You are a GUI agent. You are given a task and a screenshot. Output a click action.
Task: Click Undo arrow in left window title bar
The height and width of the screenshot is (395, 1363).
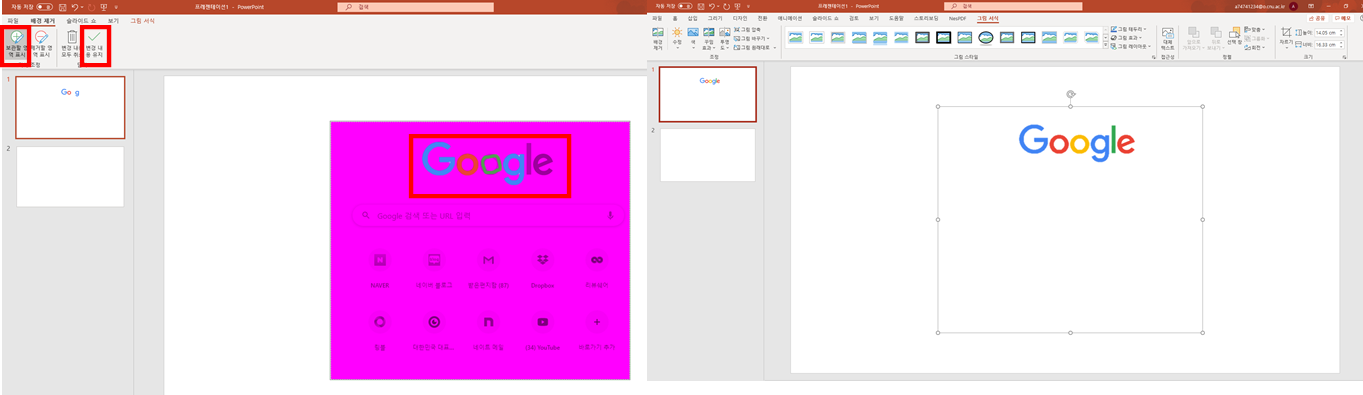(x=75, y=7)
